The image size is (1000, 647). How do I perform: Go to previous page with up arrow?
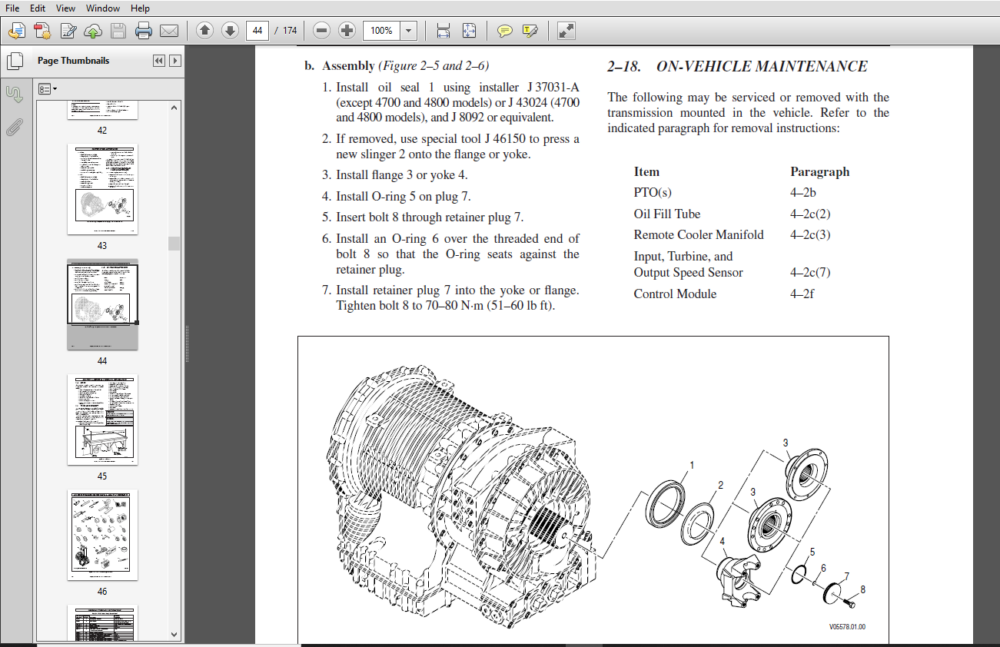click(x=205, y=30)
